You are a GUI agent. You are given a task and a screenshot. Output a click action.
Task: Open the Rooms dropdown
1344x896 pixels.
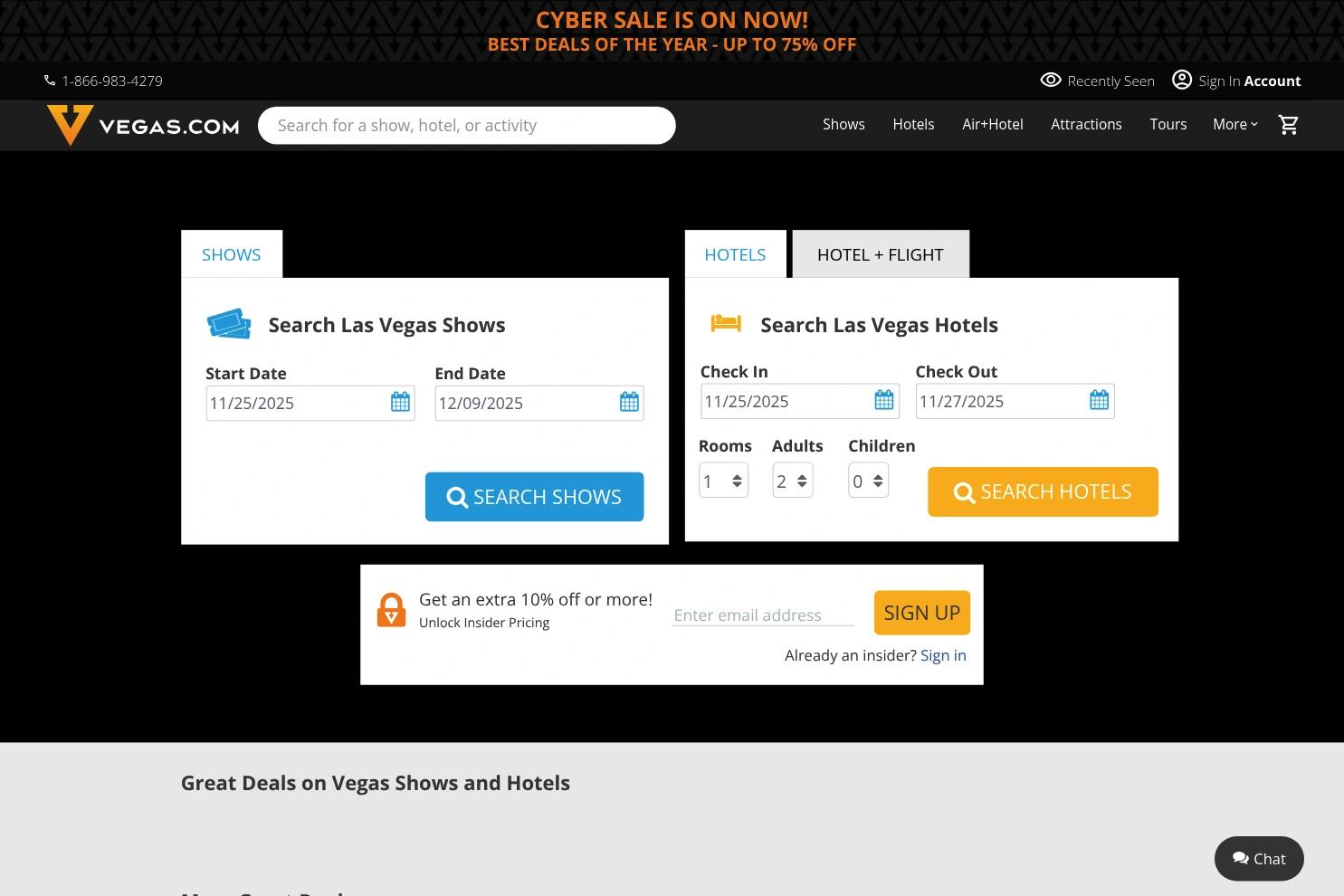723,481
